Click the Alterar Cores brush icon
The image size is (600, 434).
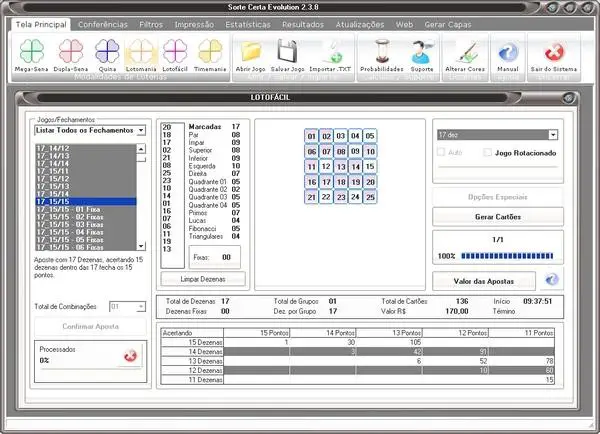tap(465, 51)
